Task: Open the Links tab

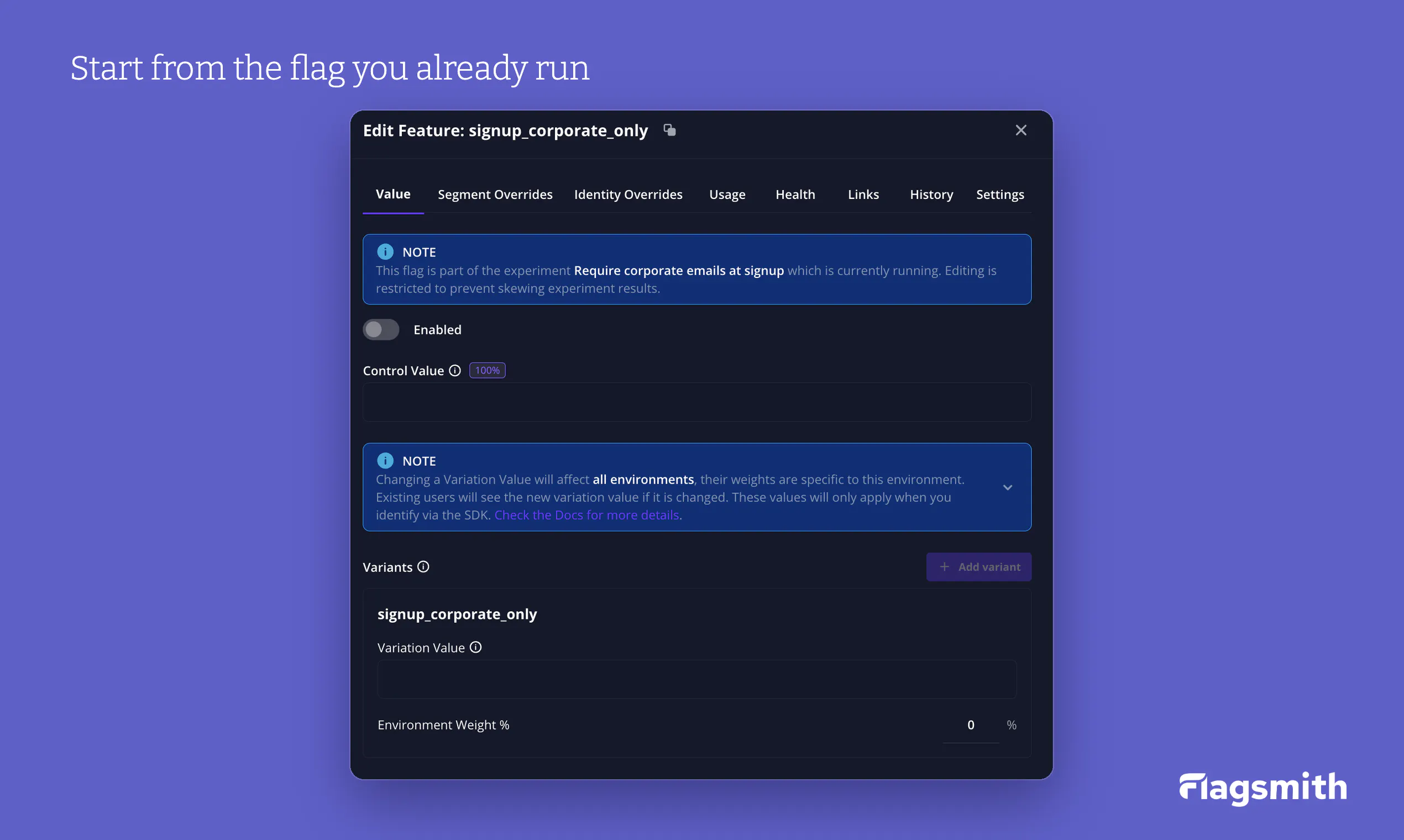Action: tap(863, 194)
